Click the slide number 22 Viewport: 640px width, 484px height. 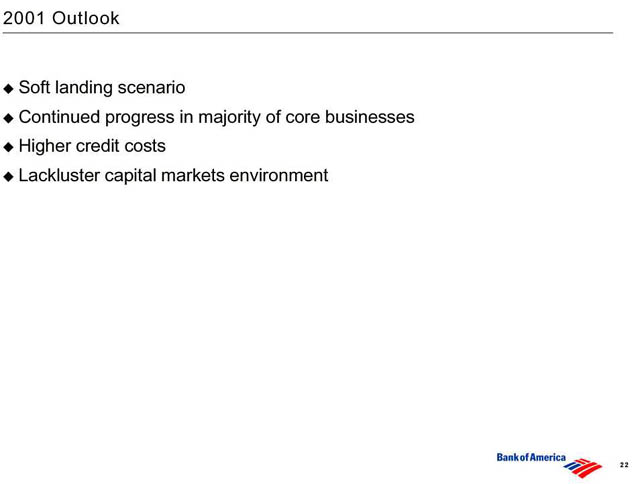(624, 465)
